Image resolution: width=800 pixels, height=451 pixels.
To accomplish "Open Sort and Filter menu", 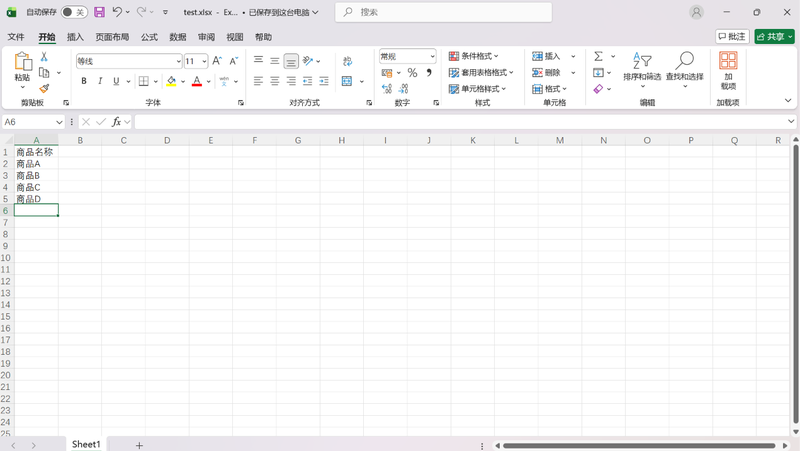I will (642, 69).
